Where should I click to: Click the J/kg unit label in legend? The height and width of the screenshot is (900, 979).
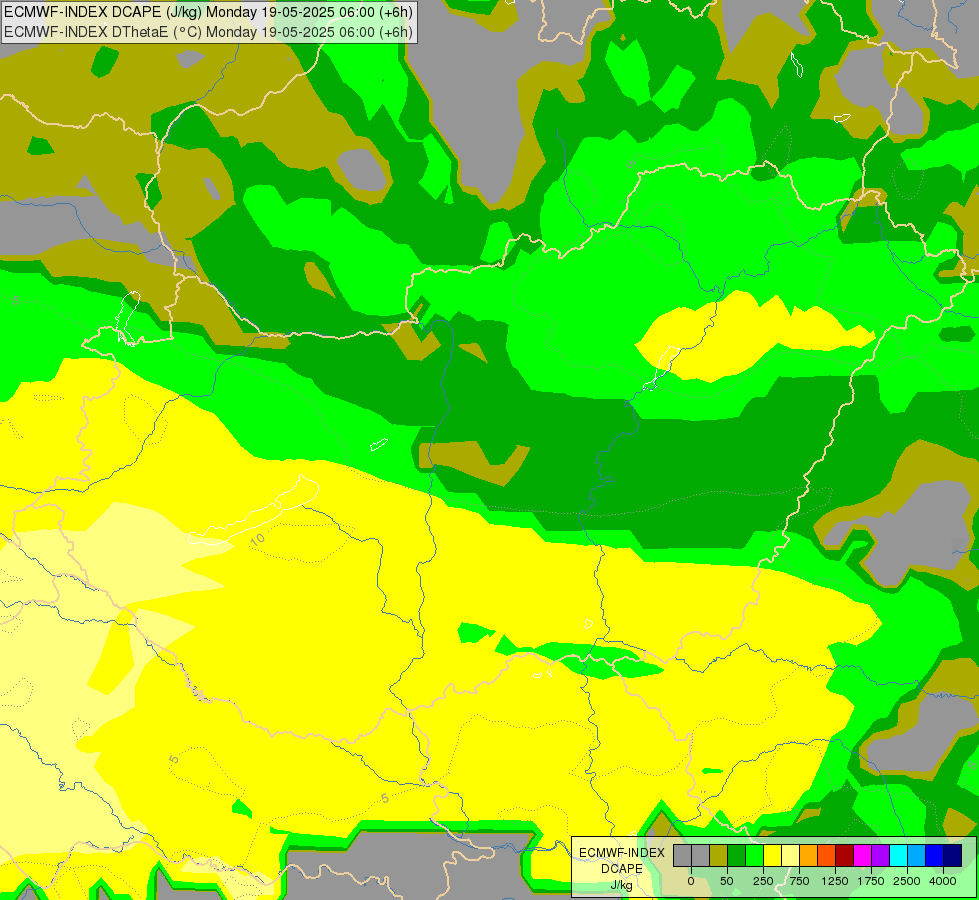point(621,886)
